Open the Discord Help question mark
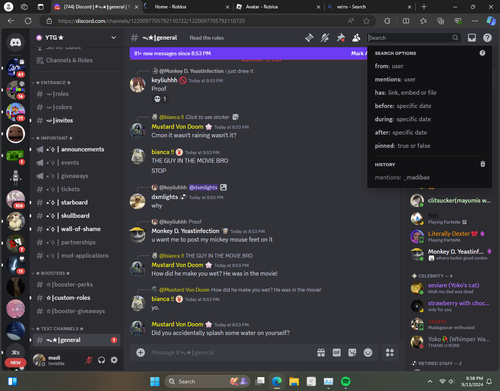500x391 pixels. coord(487,38)
